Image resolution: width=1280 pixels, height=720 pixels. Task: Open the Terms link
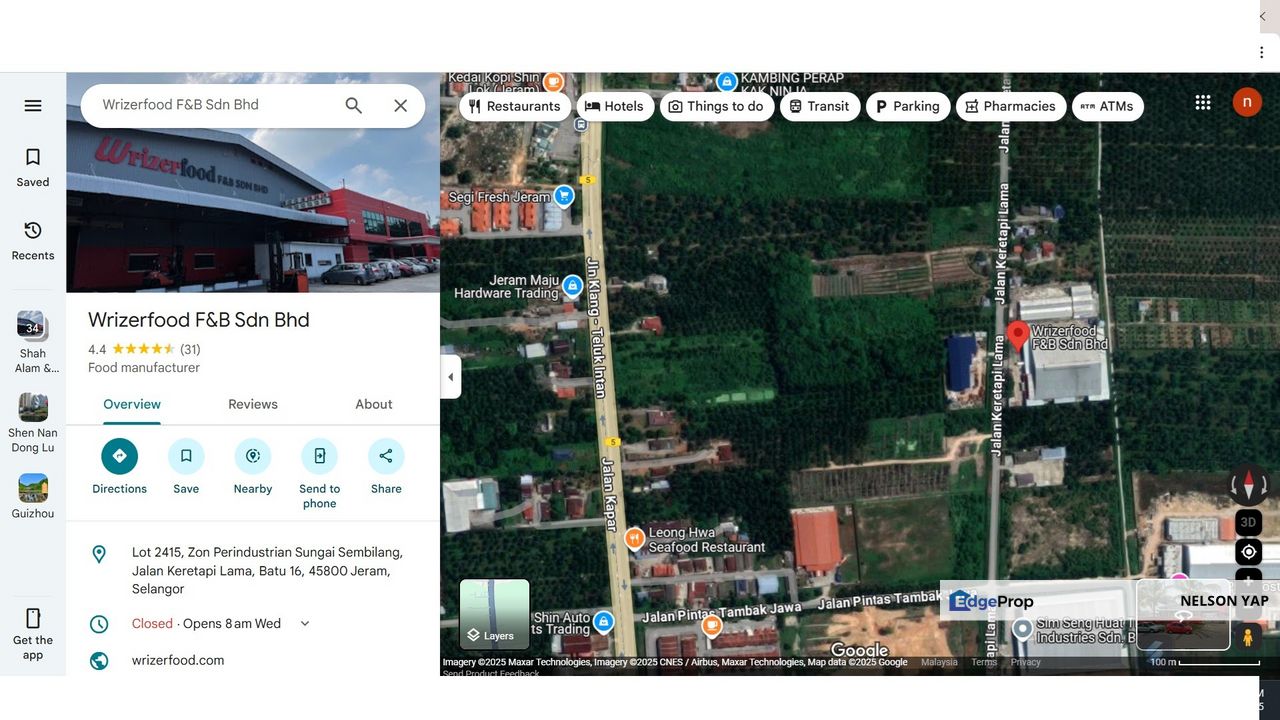pyautogui.click(x=984, y=662)
